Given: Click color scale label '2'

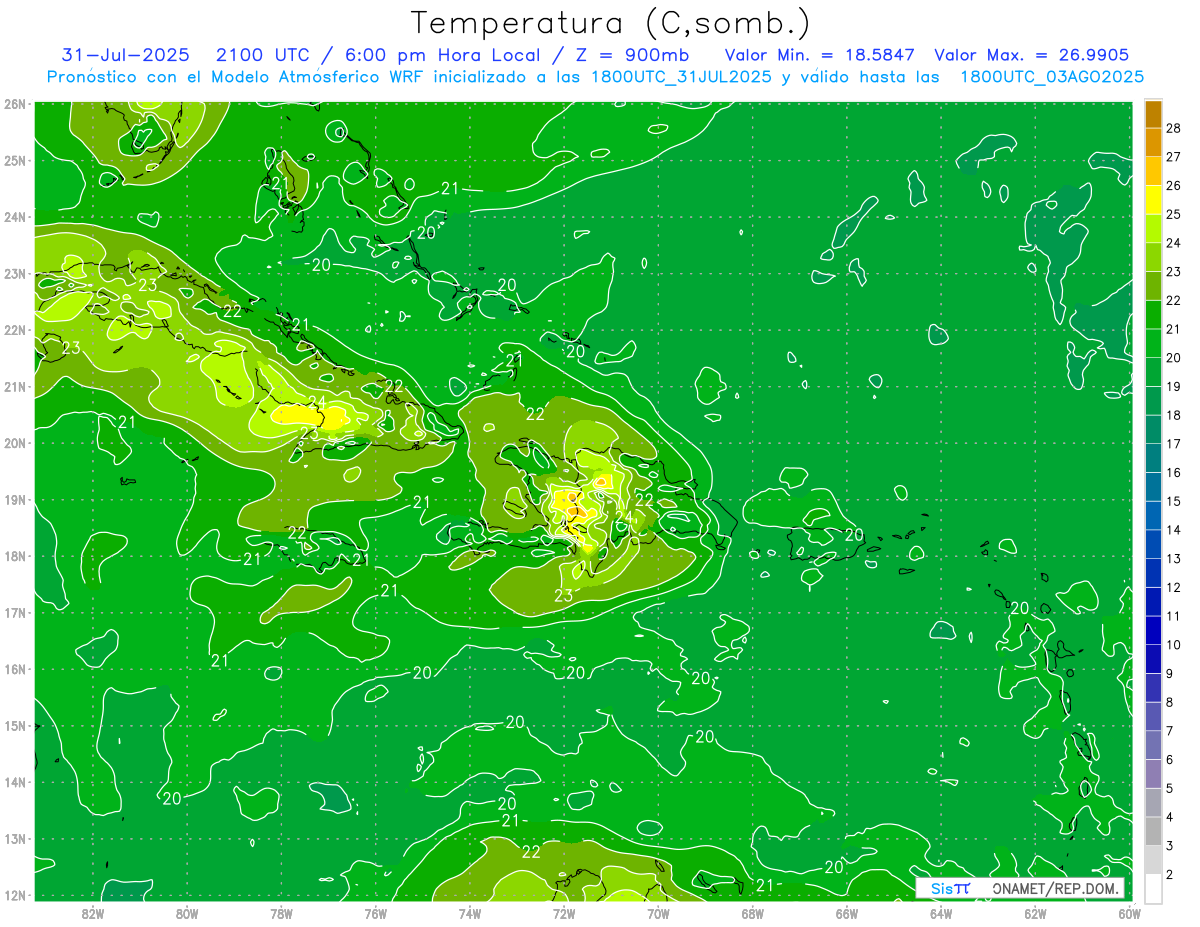Looking at the screenshot, I should (1170, 875).
